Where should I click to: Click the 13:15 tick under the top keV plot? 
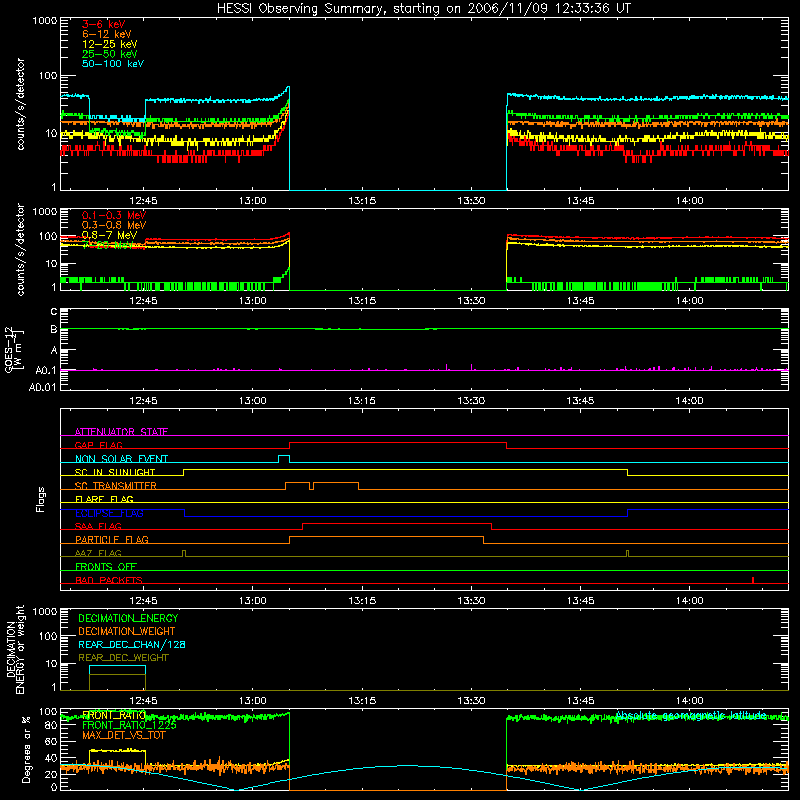click(362, 201)
